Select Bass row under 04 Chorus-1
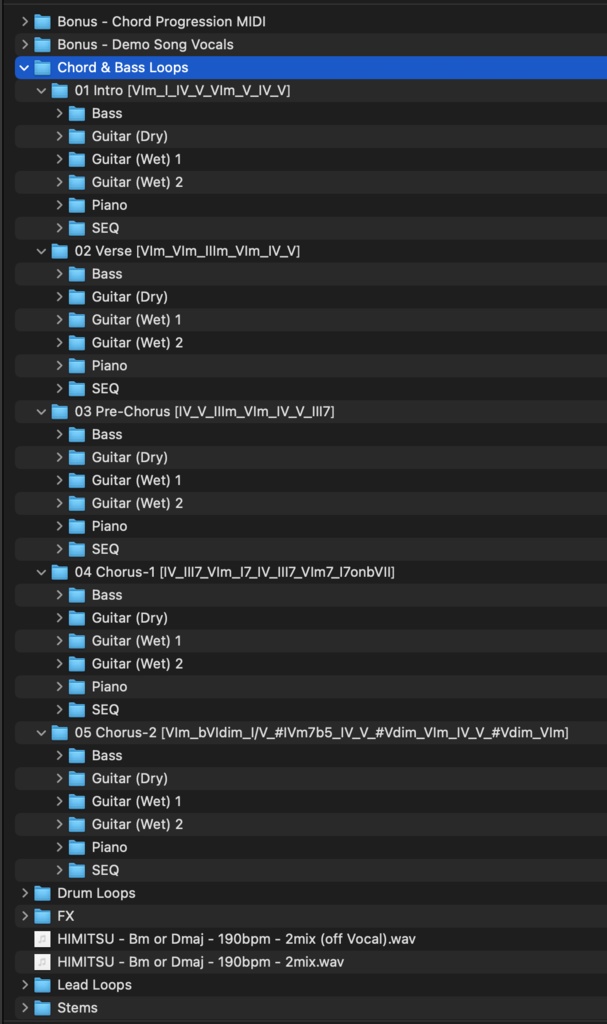This screenshot has width=607, height=1024. 311,595
